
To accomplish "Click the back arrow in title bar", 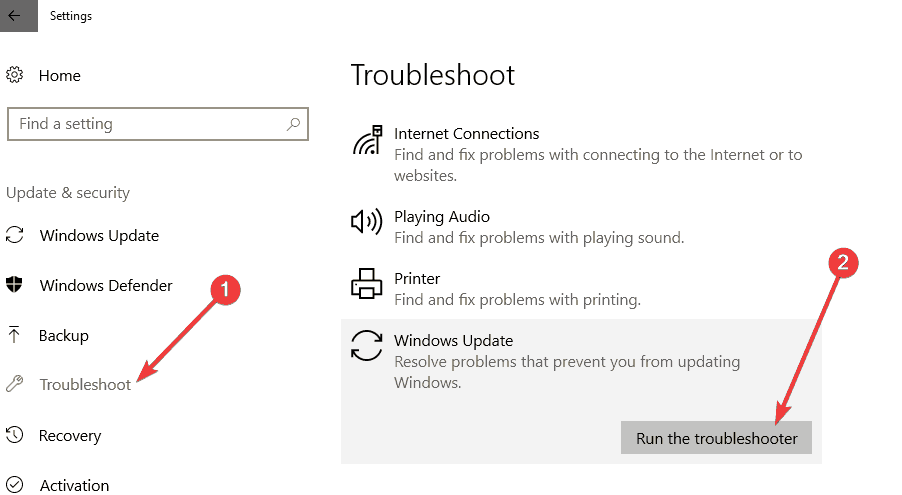I will point(15,15).
